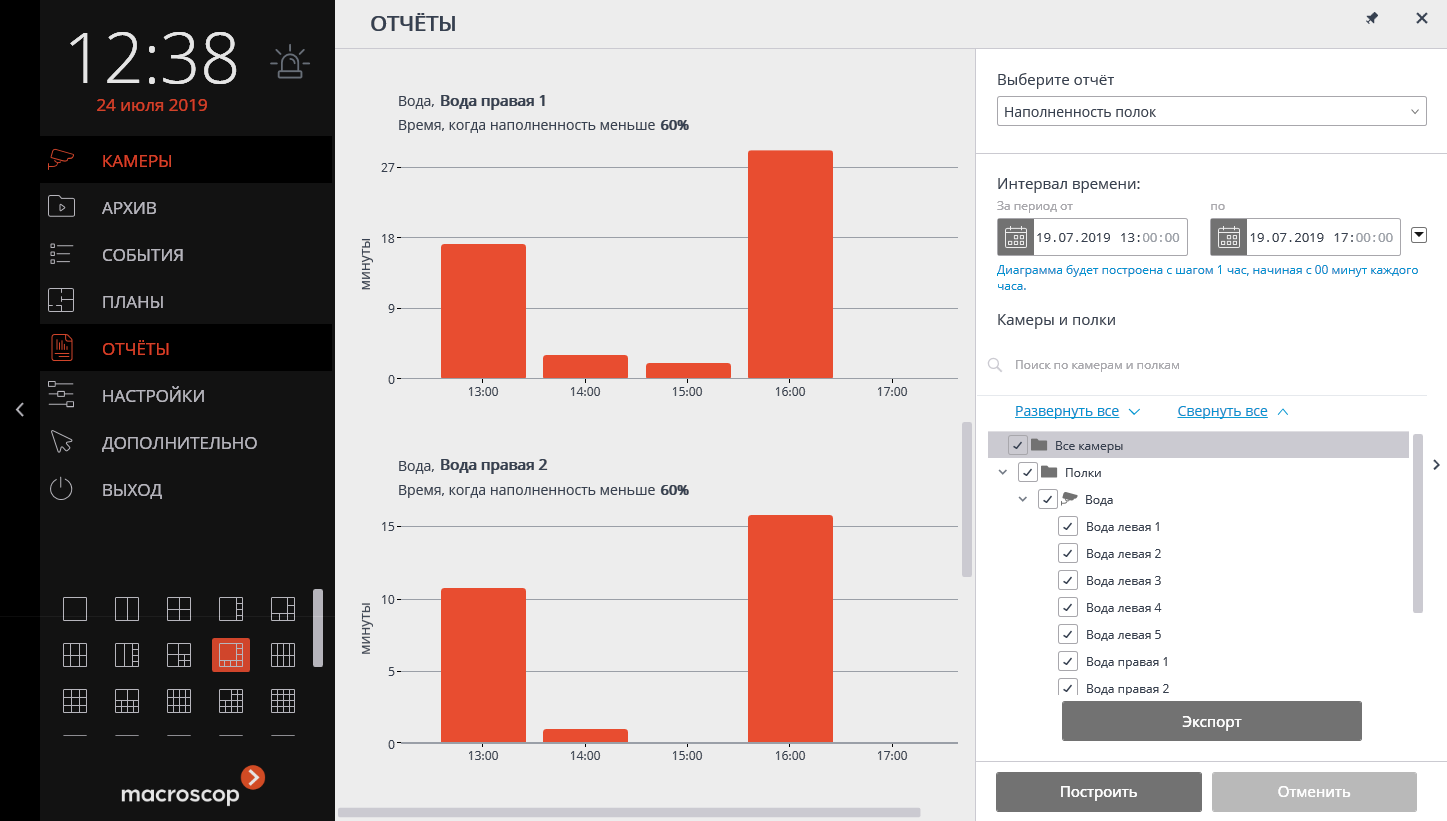Open the Архив section
The height and width of the screenshot is (821, 1447).
(x=186, y=208)
